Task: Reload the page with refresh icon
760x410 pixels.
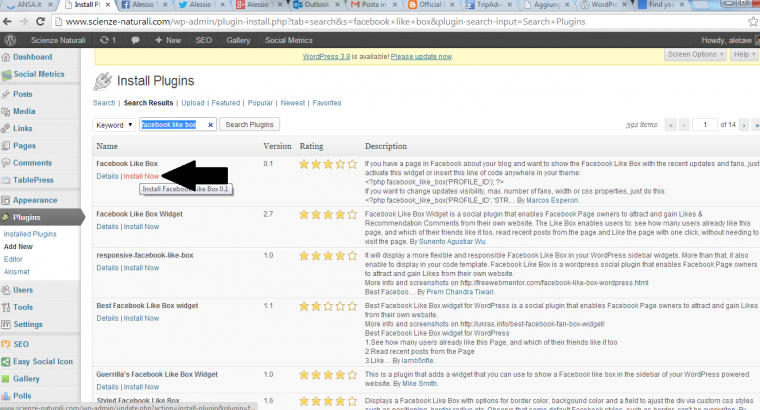Action: pos(41,22)
